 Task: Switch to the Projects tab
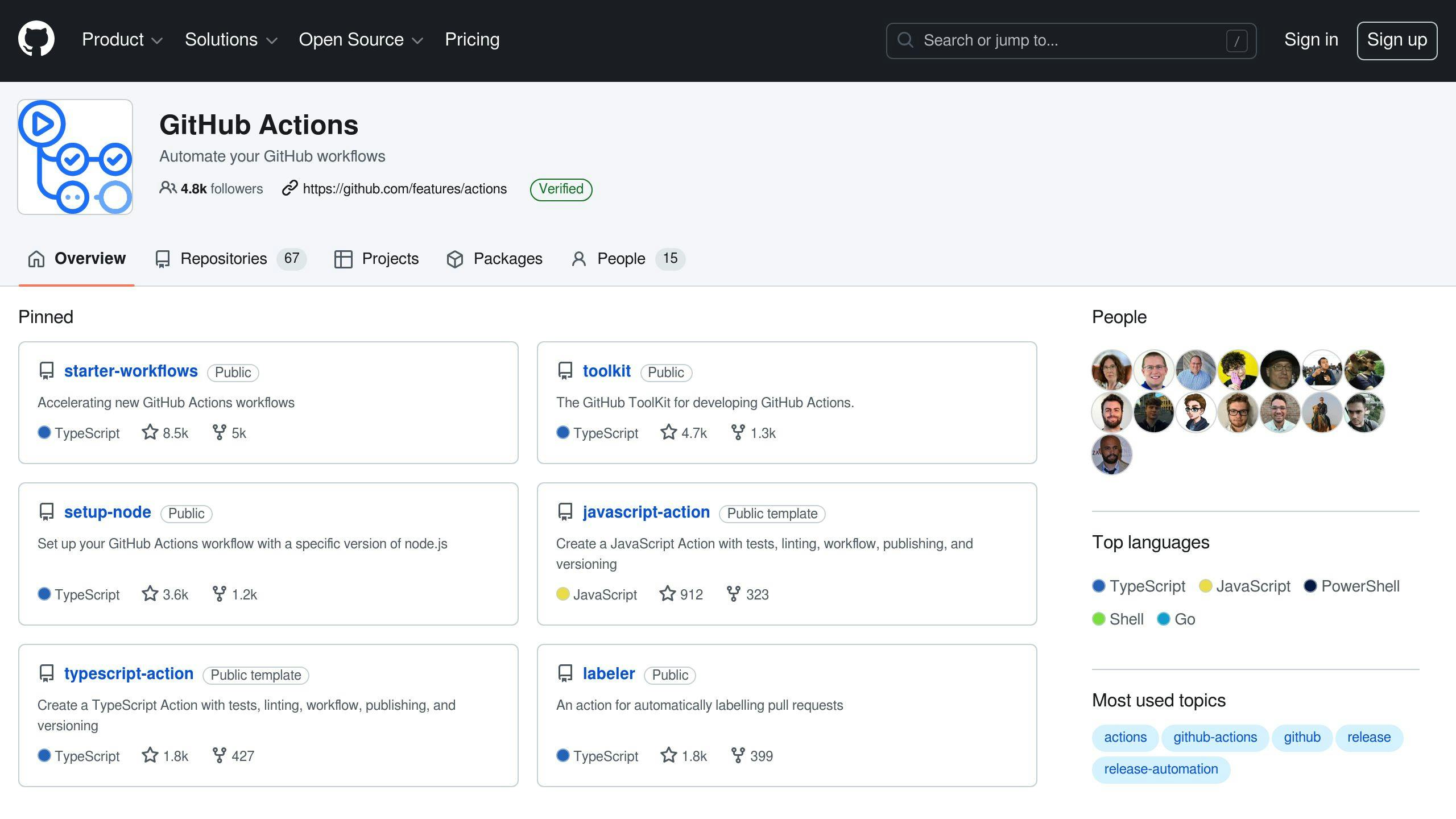click(377, 259)
